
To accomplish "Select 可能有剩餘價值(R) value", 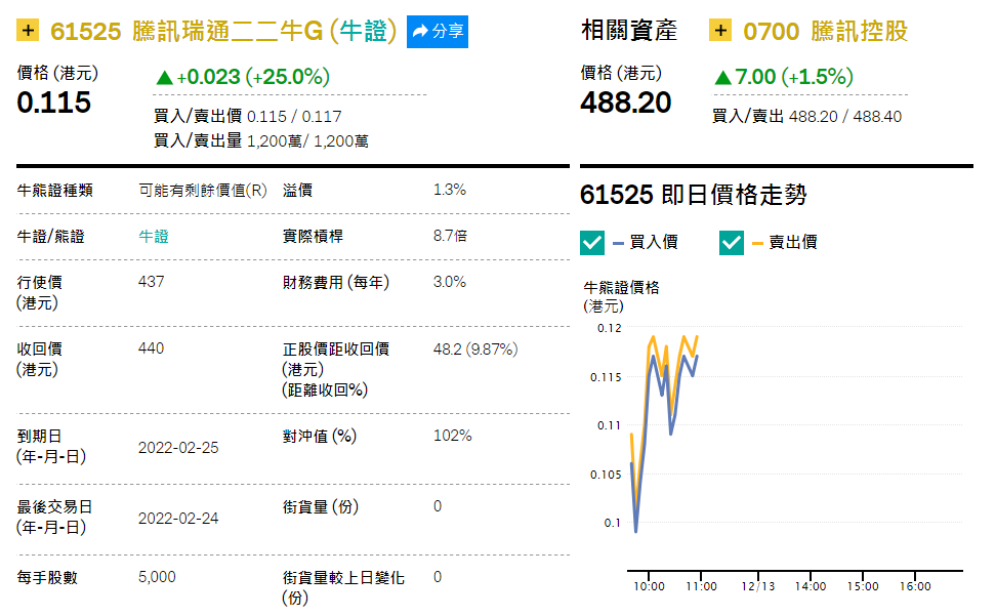I will point(203,191).
